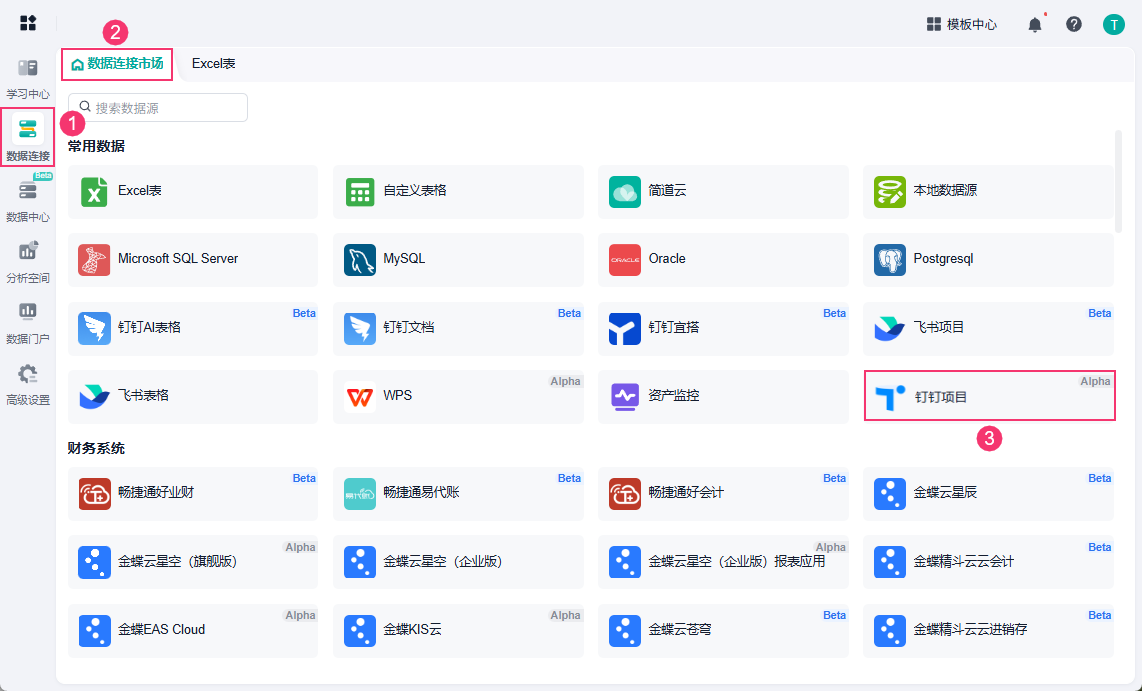
Task: Open the app grid icon at top-left
Action: (x=28, y=23)
